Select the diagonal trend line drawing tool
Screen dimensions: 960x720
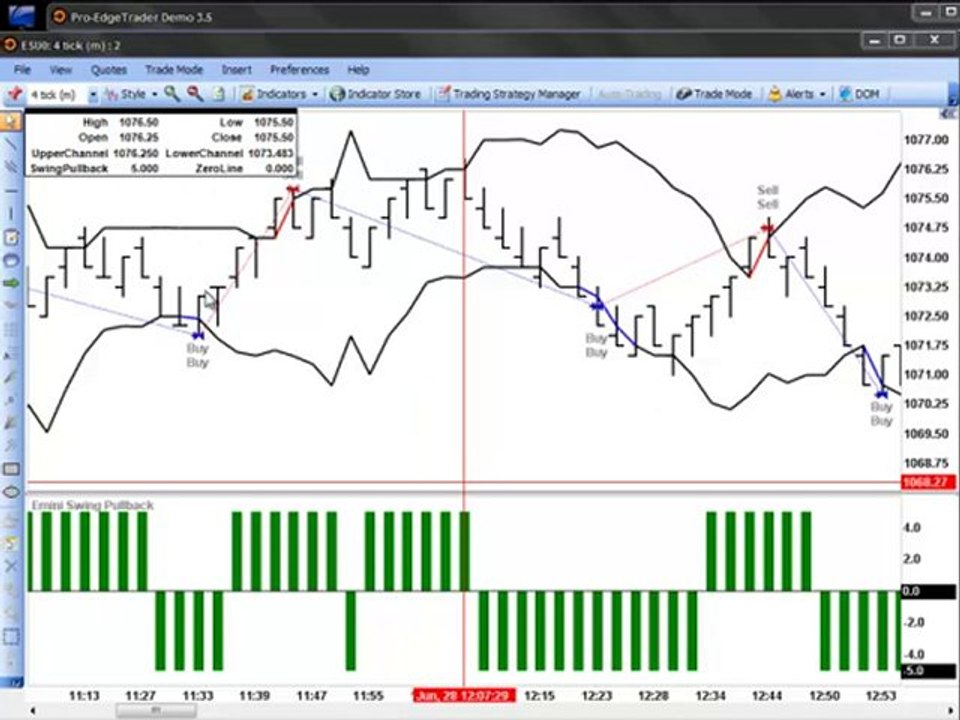point(11,144)
